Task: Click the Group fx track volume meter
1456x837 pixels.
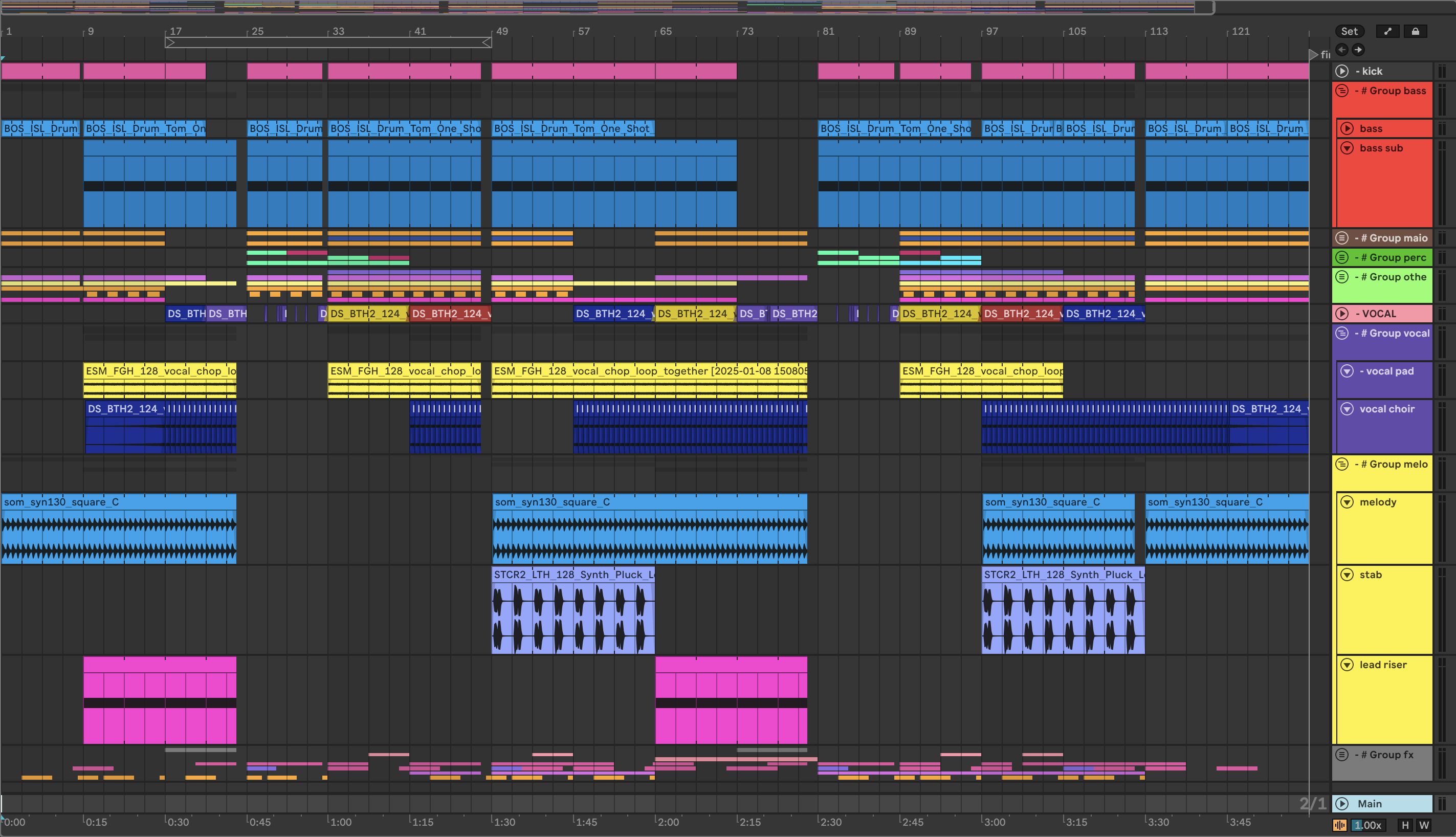Action: pyautogui.click(x=1442, y=763)
